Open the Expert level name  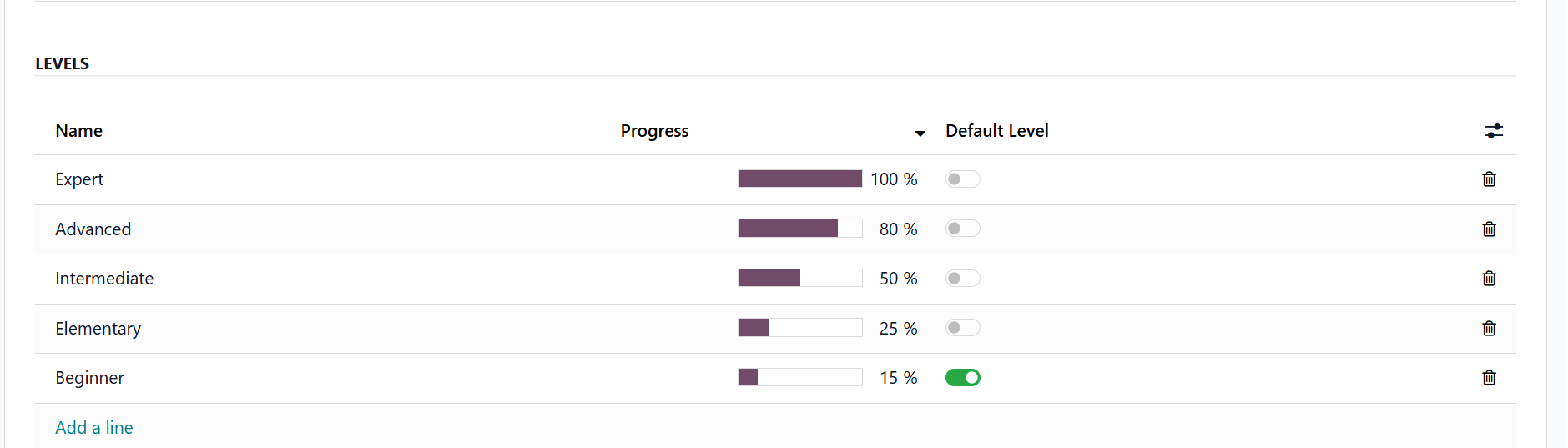point(79,179)
